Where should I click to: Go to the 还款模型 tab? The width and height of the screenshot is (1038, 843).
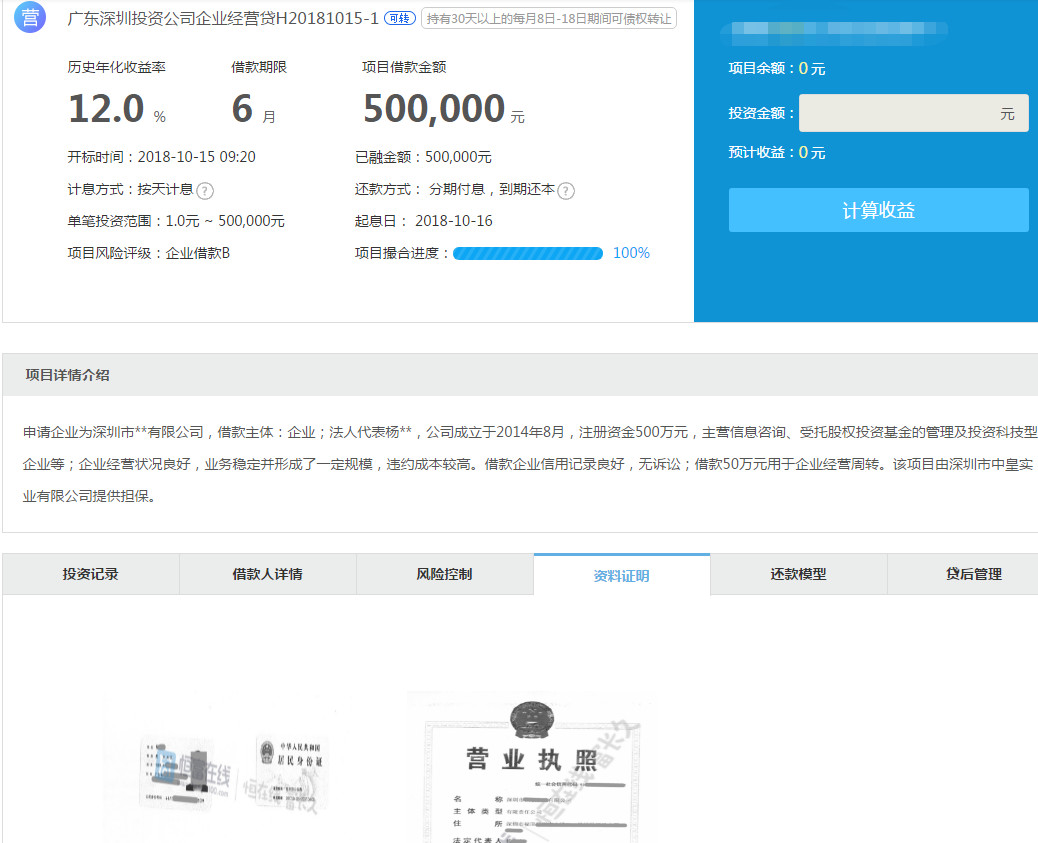pos(799,574)
